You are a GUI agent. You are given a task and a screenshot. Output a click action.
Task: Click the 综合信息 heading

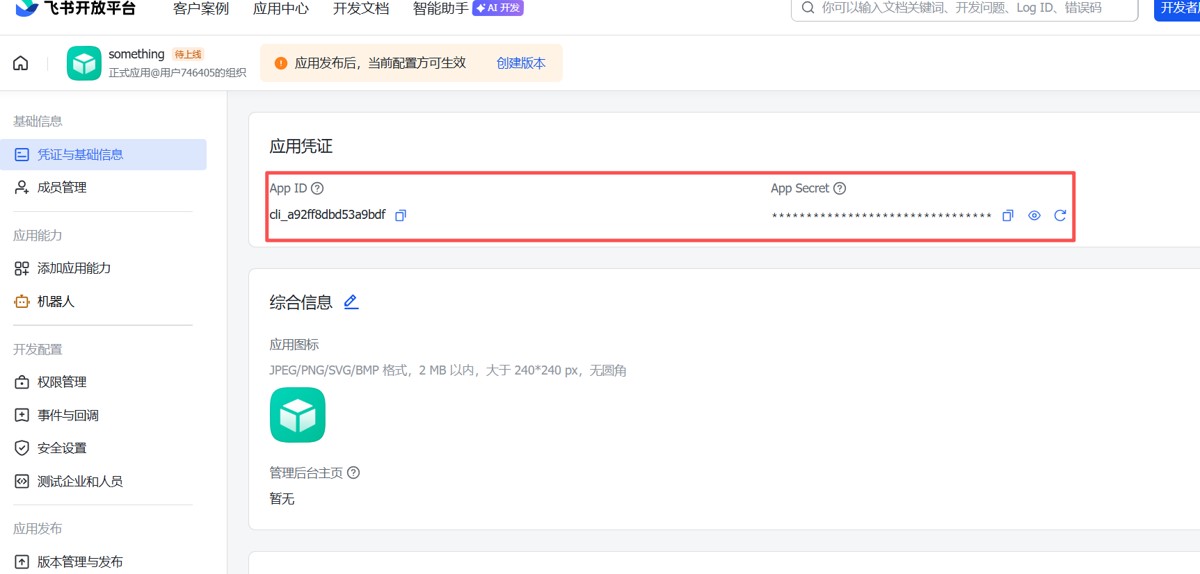click(301, 302)
